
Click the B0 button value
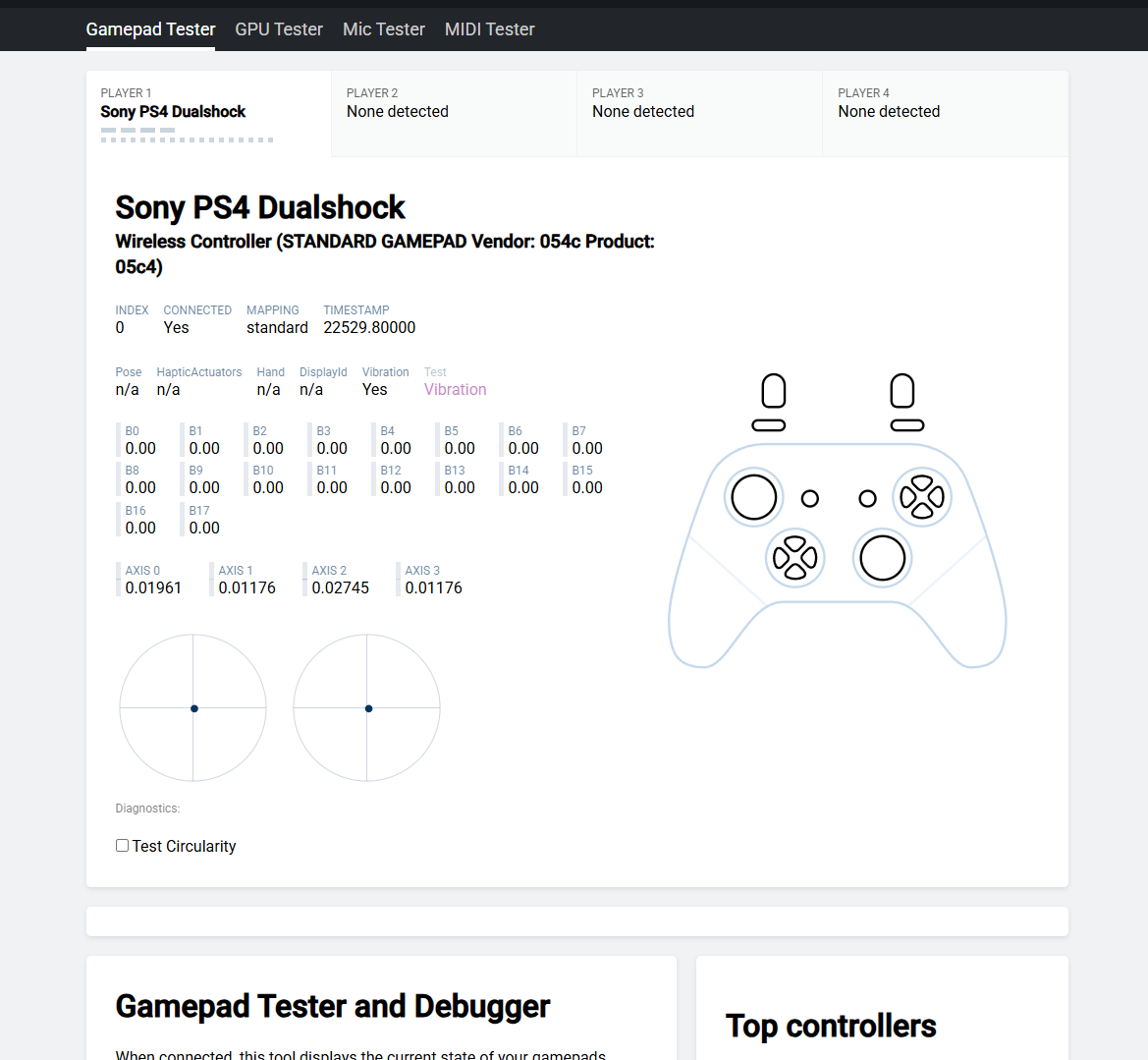coord(140,448)
